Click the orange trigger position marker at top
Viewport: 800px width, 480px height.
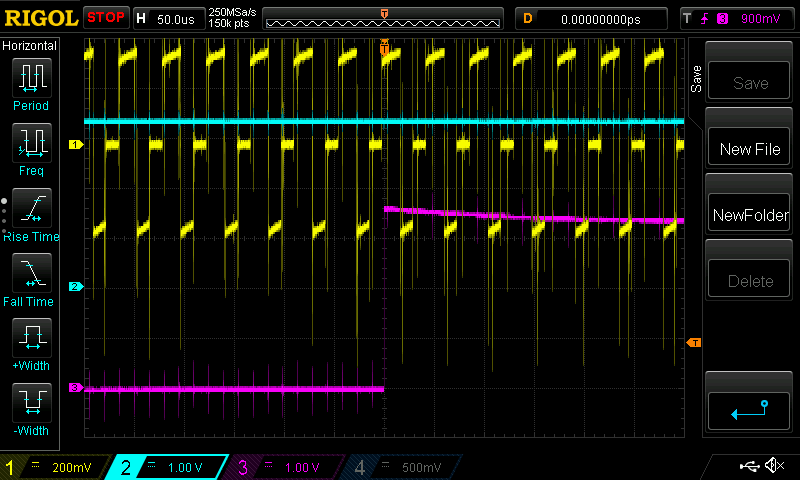pos(384,47)
